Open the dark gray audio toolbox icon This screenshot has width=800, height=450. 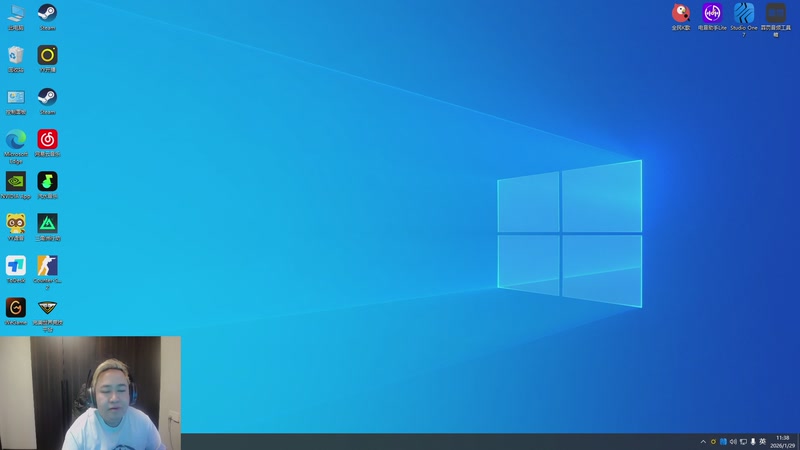point(776,20)
